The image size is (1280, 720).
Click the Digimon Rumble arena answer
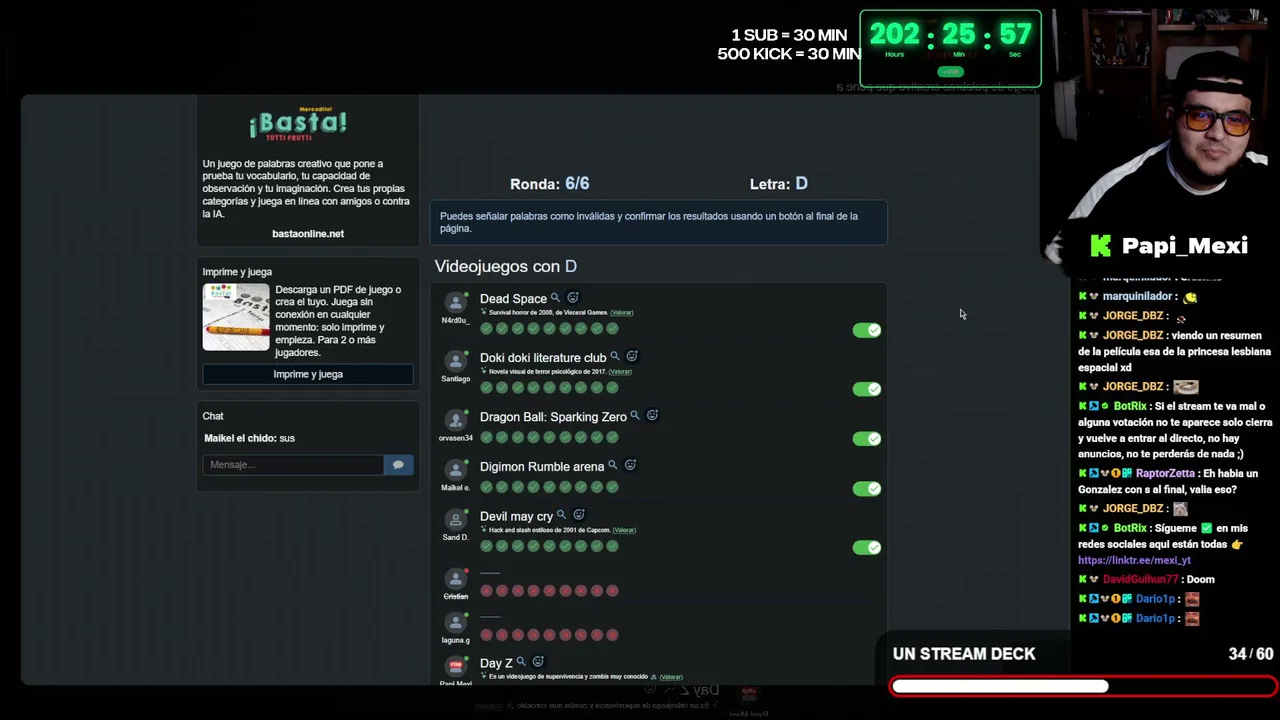click(542, 467)
